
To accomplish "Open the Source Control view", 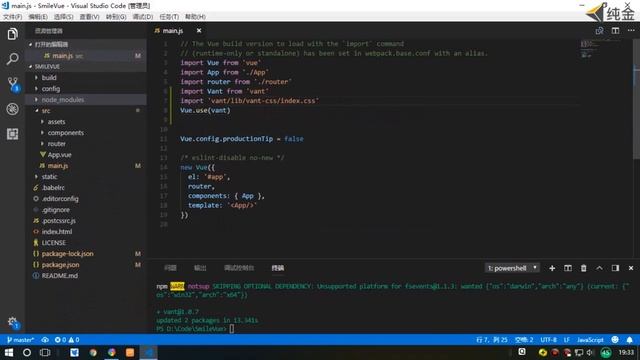I will (x=13, y=84).
